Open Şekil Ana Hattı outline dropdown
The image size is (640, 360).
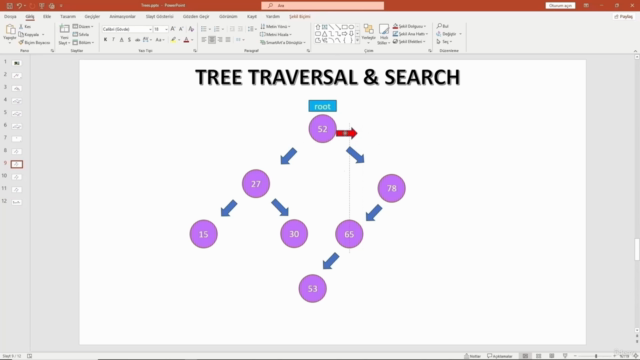pos(410,34)
